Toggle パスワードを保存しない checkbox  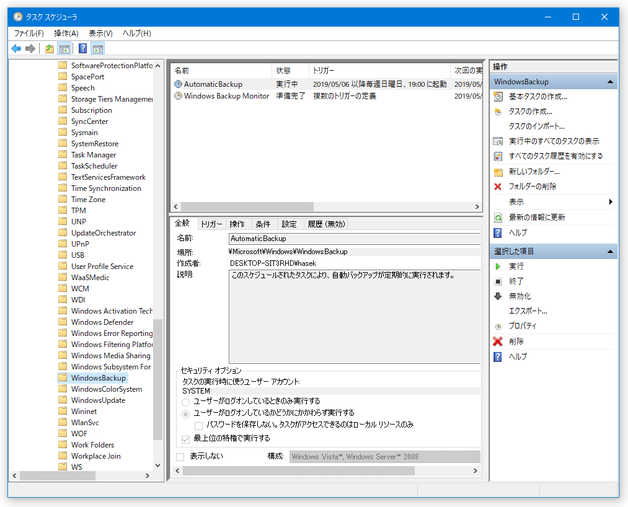[198, 425]
